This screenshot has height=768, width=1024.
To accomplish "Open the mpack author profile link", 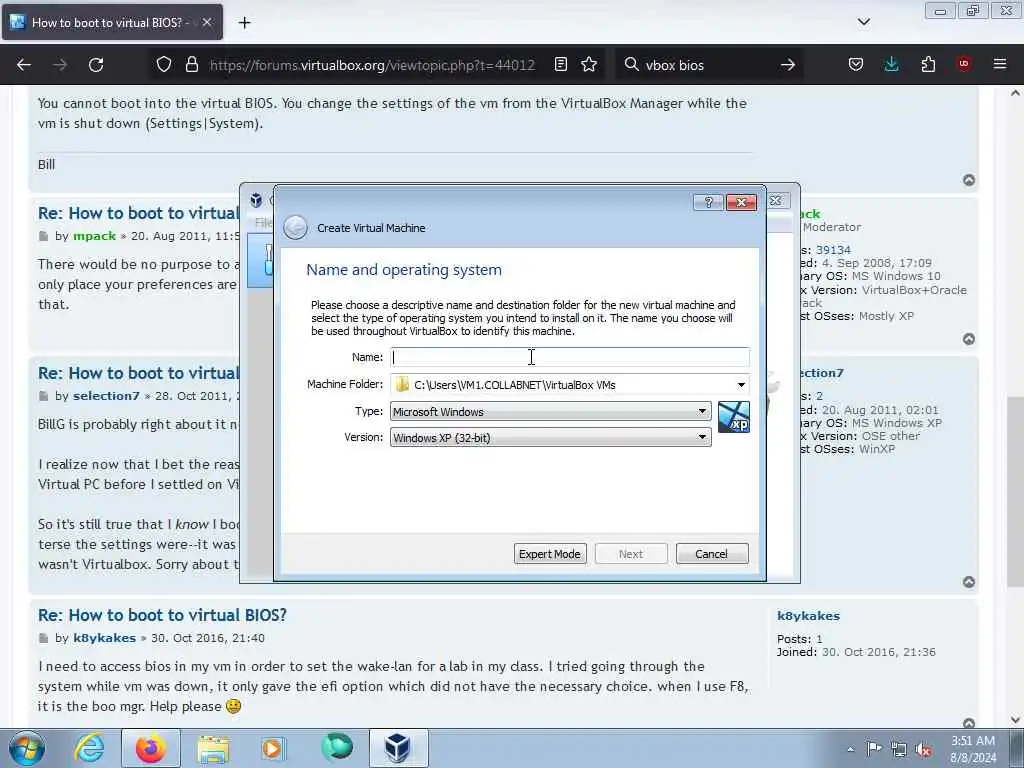I will [x=95, y=236].
